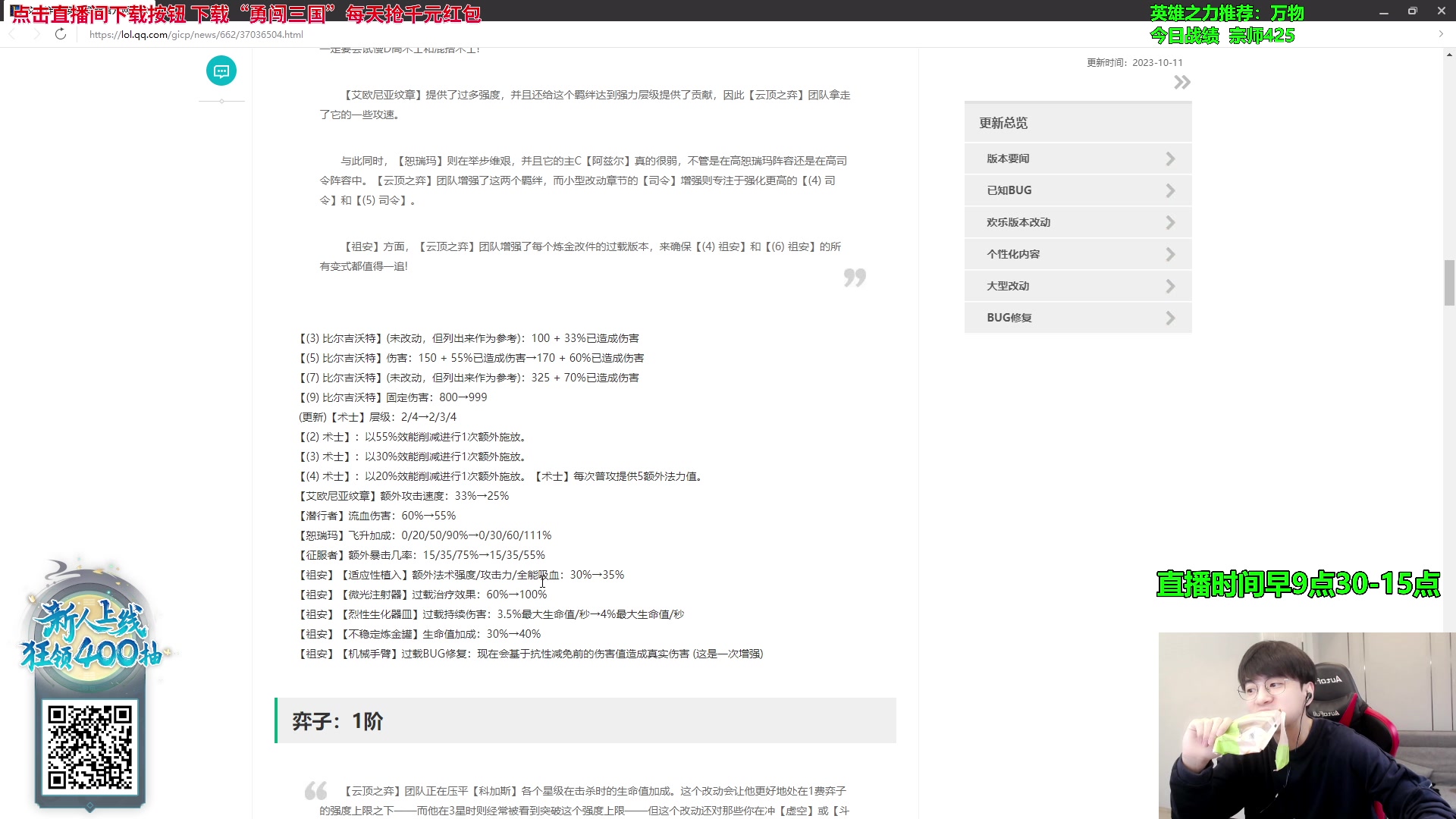This screenshot has width=1456, height=819.
Task: Click the green chat comment icon
Action: pyautogui.click(x=221, y=71)
